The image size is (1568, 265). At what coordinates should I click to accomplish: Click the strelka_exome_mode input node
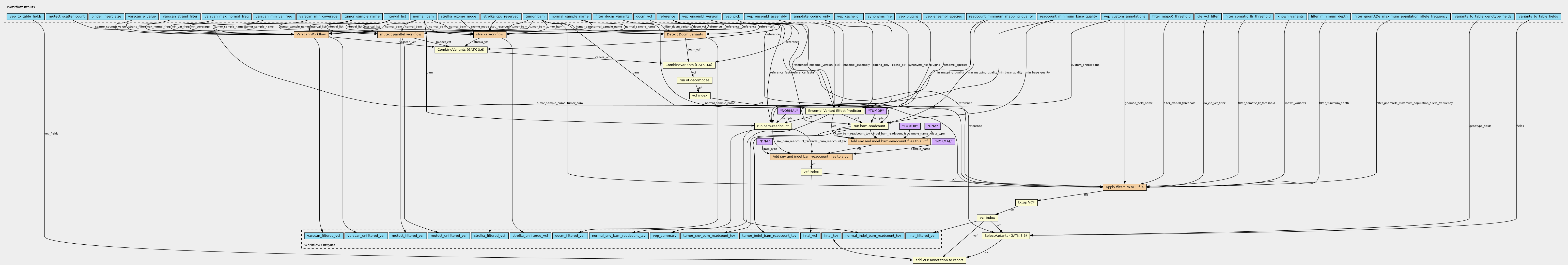(458, 17)
